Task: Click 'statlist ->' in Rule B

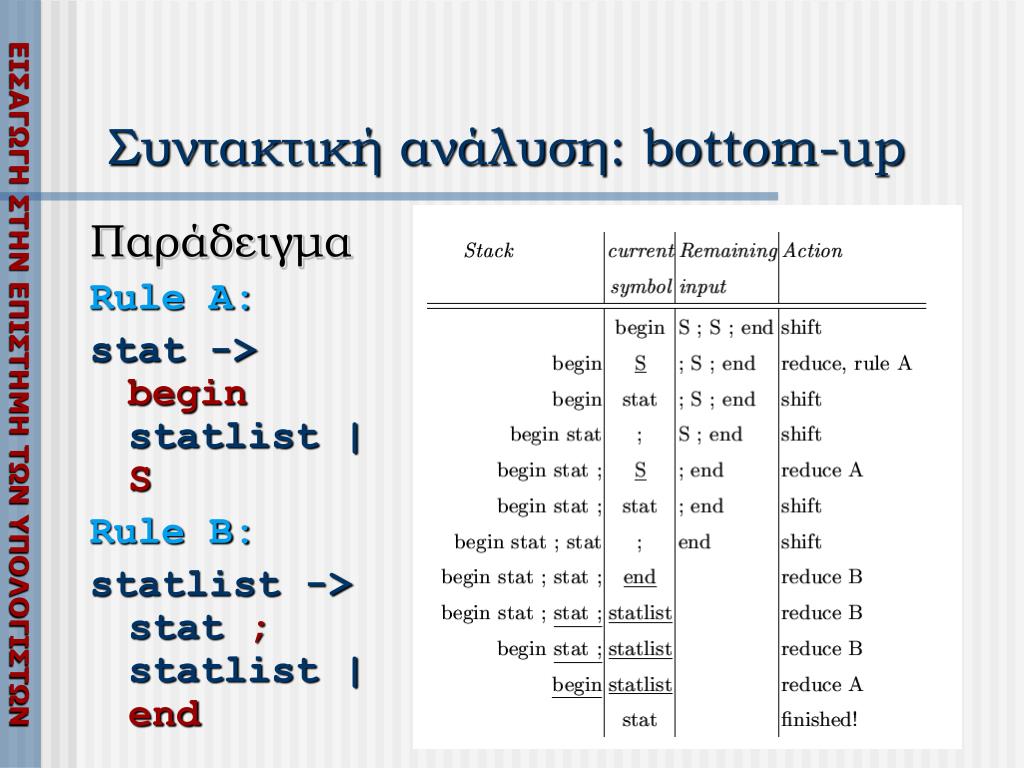Action: click(222, 584)
